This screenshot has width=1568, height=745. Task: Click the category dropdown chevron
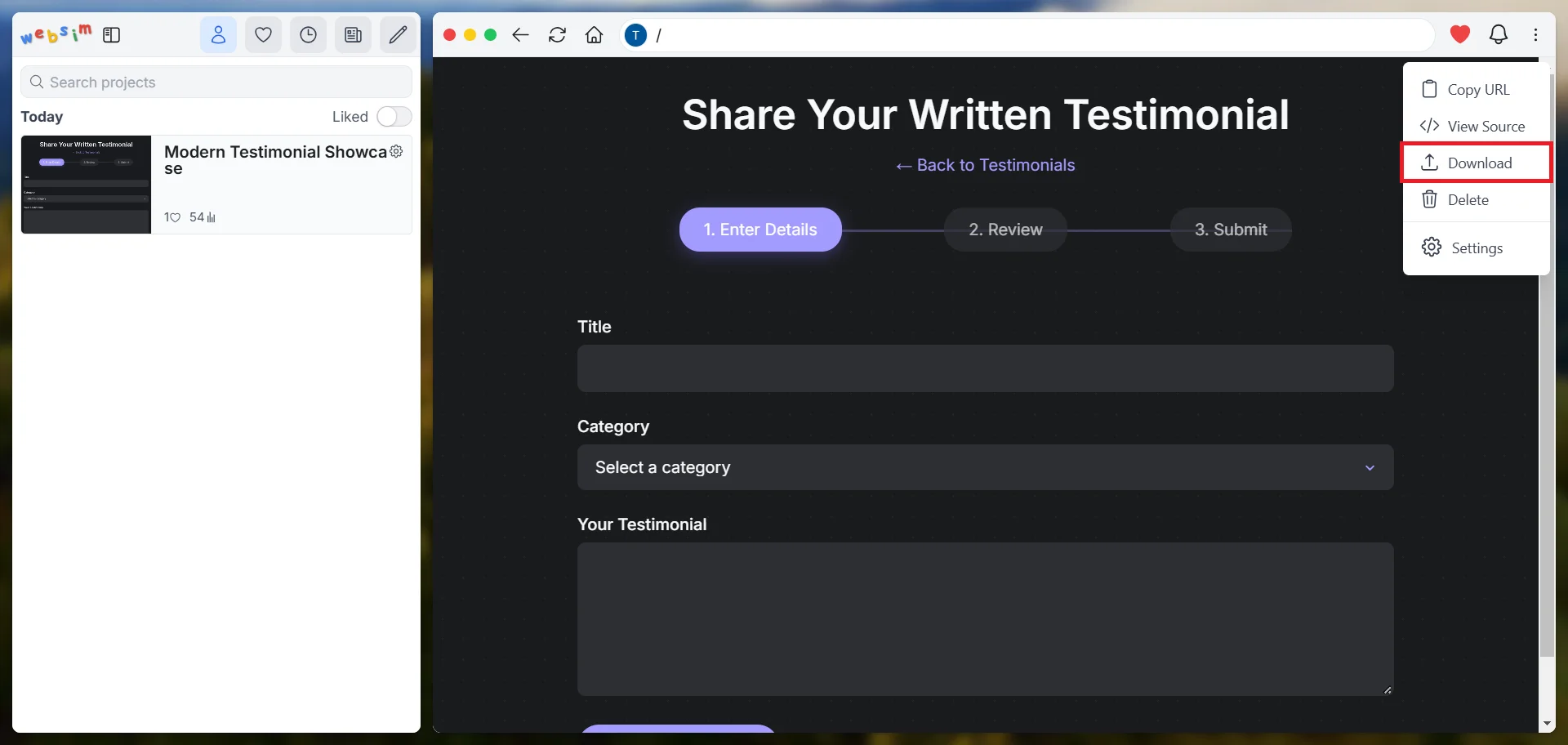click(1370, 468)
